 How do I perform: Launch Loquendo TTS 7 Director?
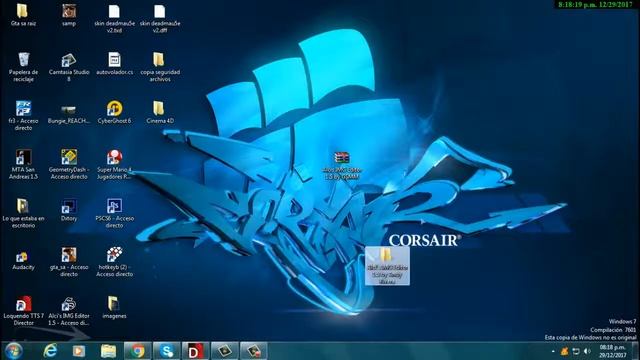point(23,311)
